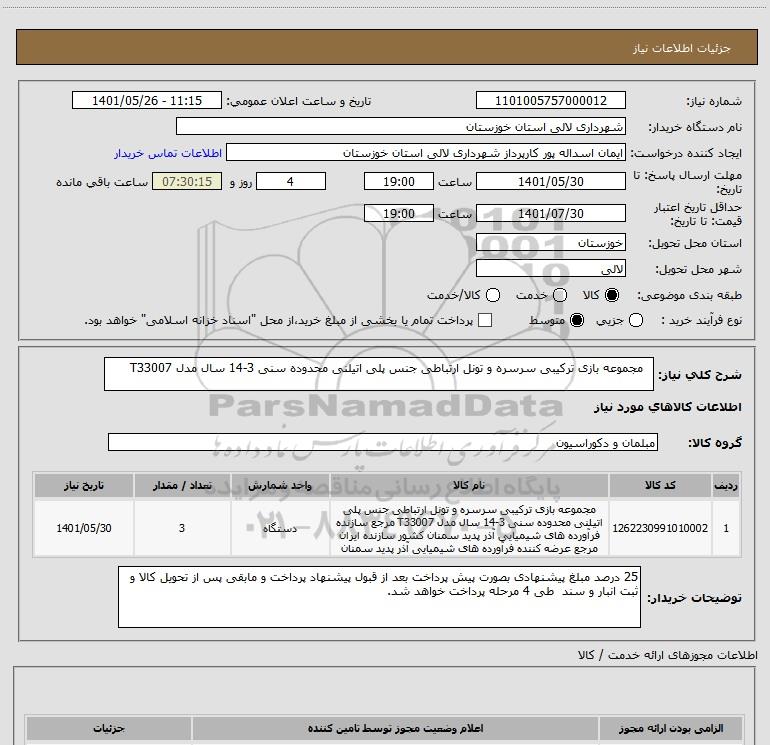Image resolution: width=770 pixels, height=745 pixels.
Task: Click the general need description text box
Action: [379, 374]
